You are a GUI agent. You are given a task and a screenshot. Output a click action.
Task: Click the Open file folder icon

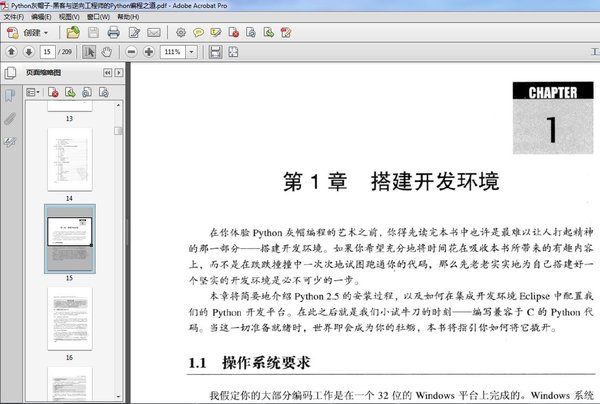tap(73, 33)
